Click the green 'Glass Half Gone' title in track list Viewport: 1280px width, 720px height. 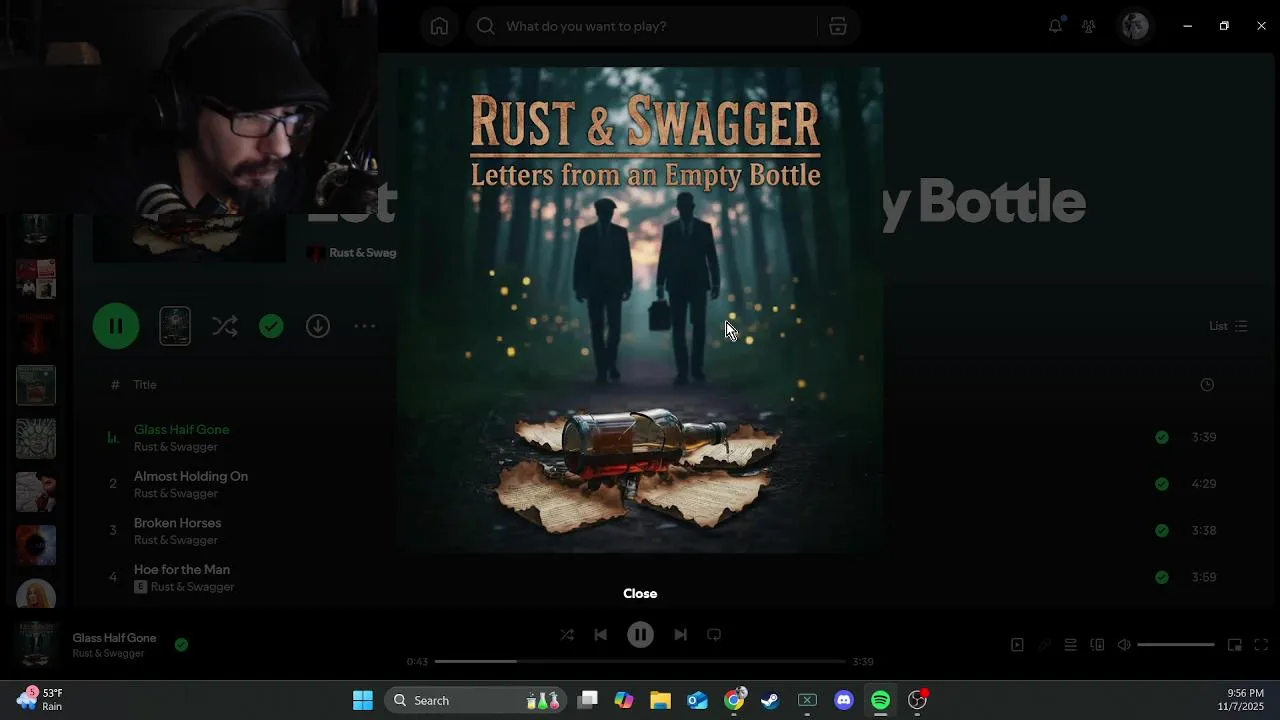(x=182, y=430)
